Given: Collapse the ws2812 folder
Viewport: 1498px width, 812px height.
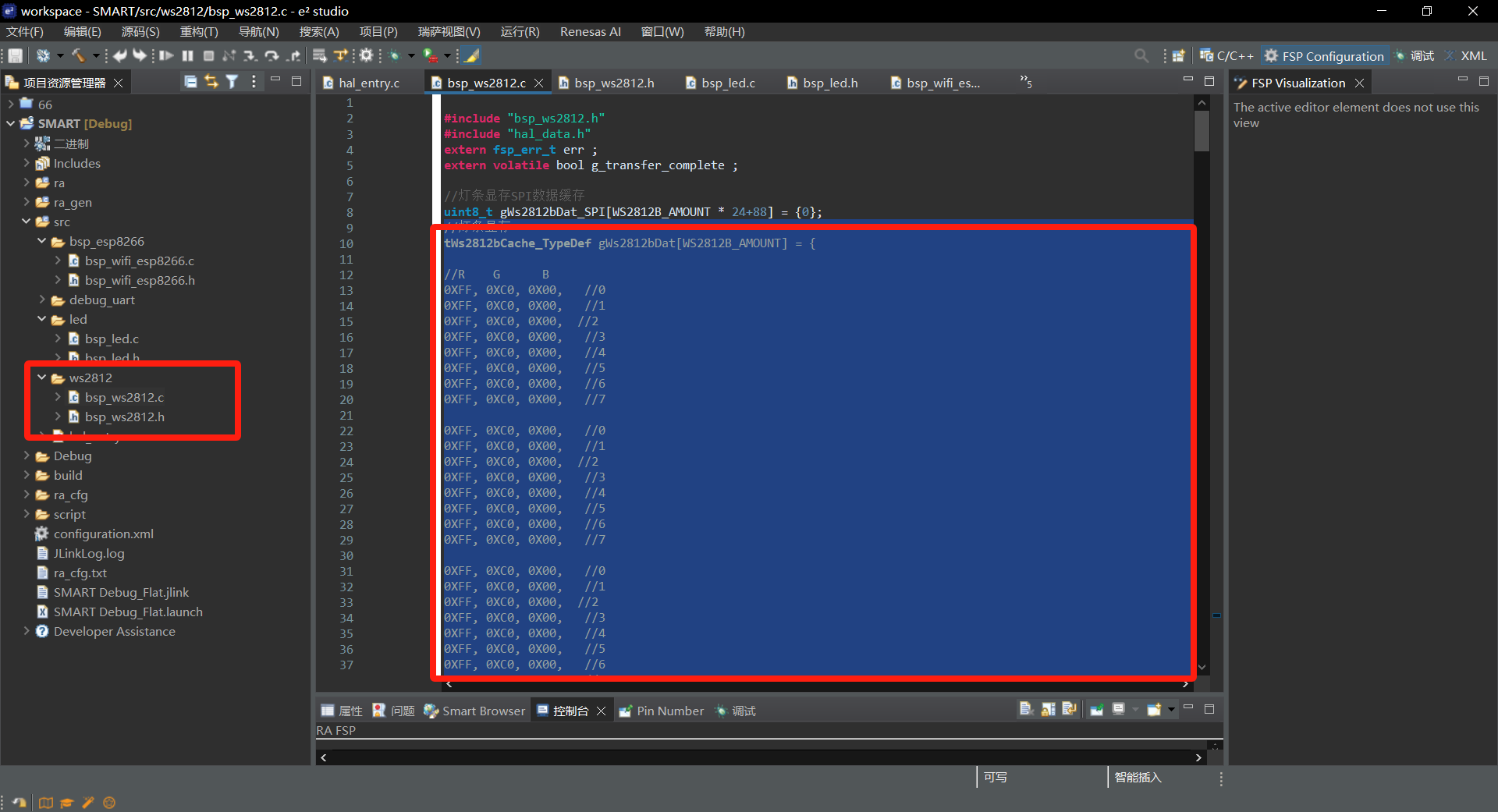Looking at the screenshot, I should [x=42, y=378].
